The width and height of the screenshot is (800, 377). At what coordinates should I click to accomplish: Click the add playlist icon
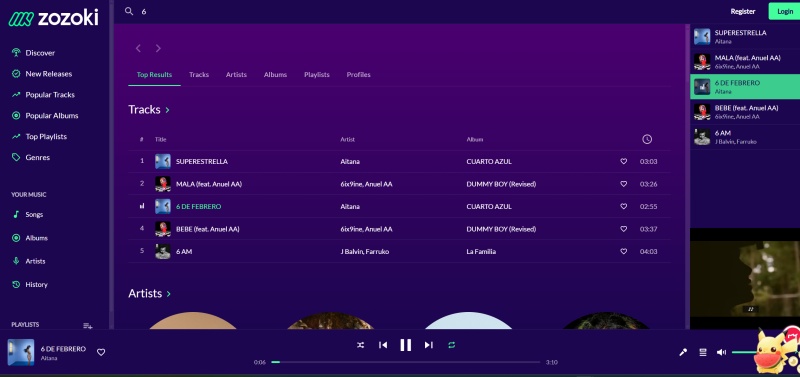(x=88, y=325)
